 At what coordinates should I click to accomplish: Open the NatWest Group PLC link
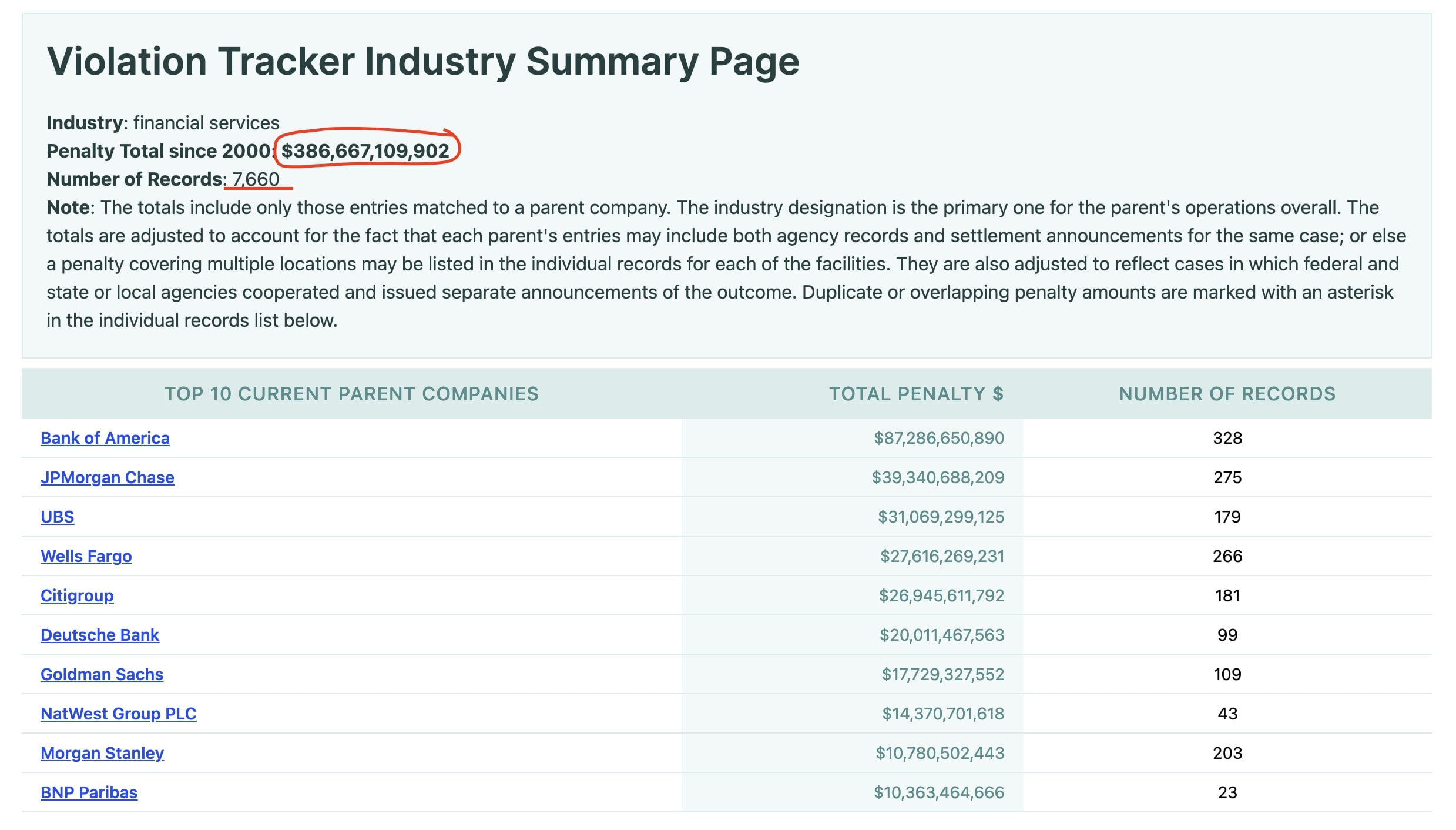coord(119,714)
